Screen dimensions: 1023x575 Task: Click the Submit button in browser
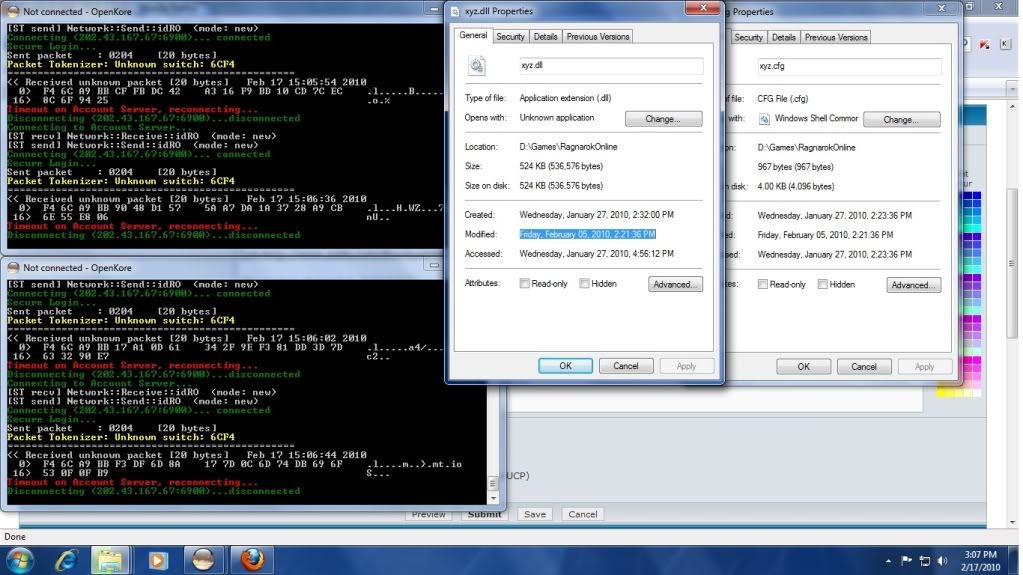484,514
